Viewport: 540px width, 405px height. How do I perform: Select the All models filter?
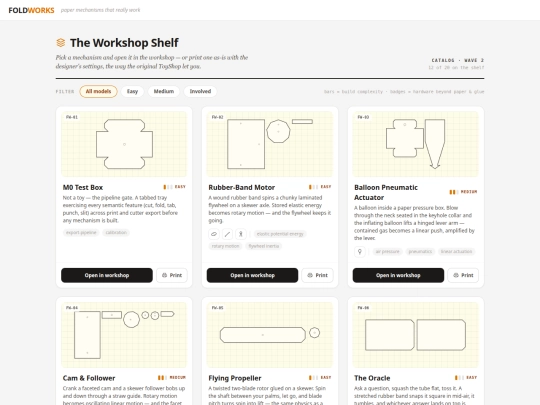click(98, 91)
